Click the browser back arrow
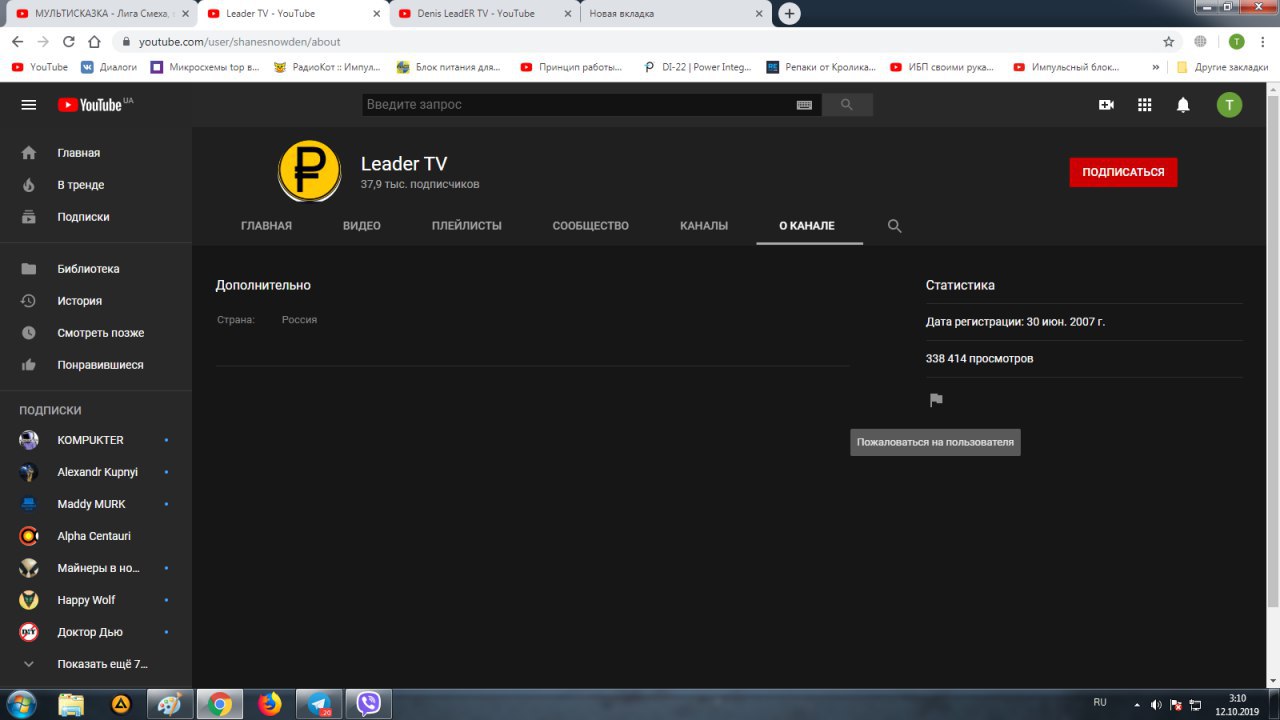1280x720 pixels. coord(17,42)
